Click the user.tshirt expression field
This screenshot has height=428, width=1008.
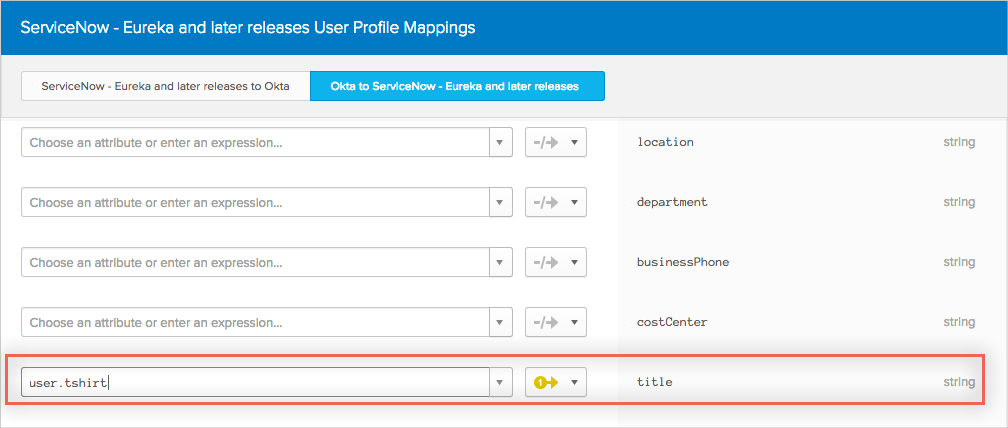point(255,382)
